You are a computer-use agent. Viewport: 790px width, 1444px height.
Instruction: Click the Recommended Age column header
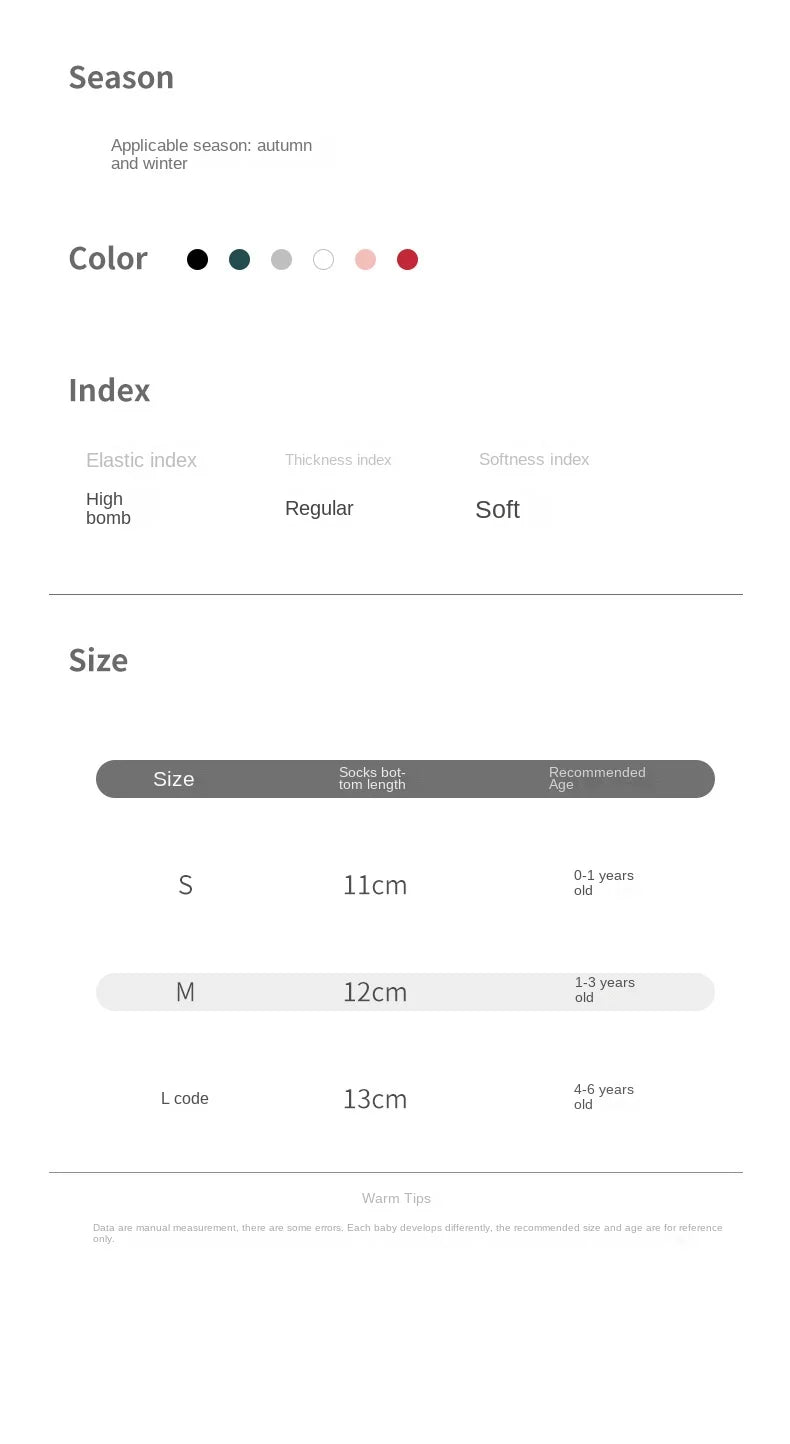[x=597, y=778]
